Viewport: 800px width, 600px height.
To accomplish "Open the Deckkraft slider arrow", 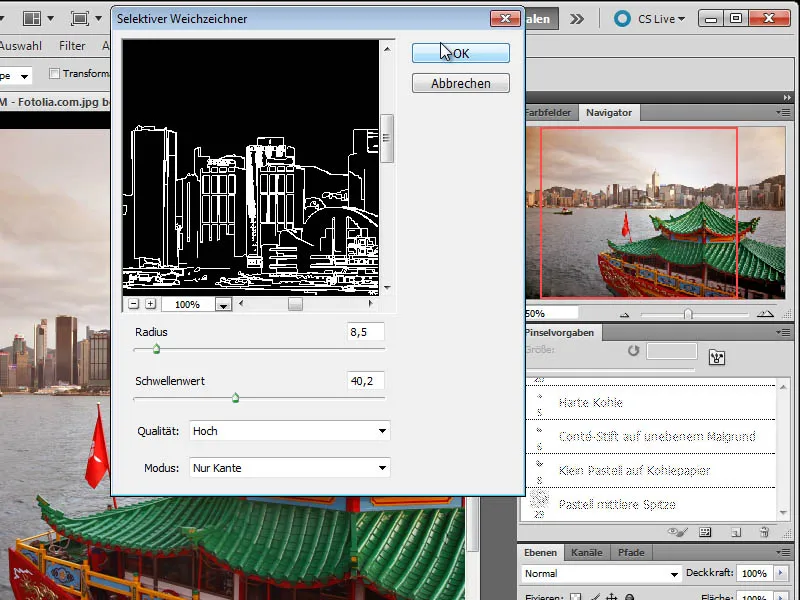I will [780, 573].
